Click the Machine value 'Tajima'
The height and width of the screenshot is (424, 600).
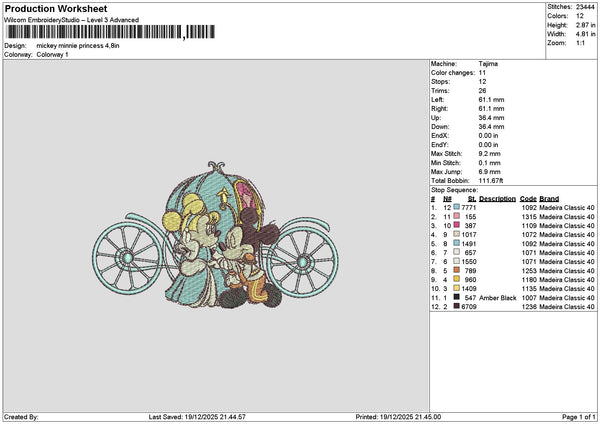coord(488,64)
